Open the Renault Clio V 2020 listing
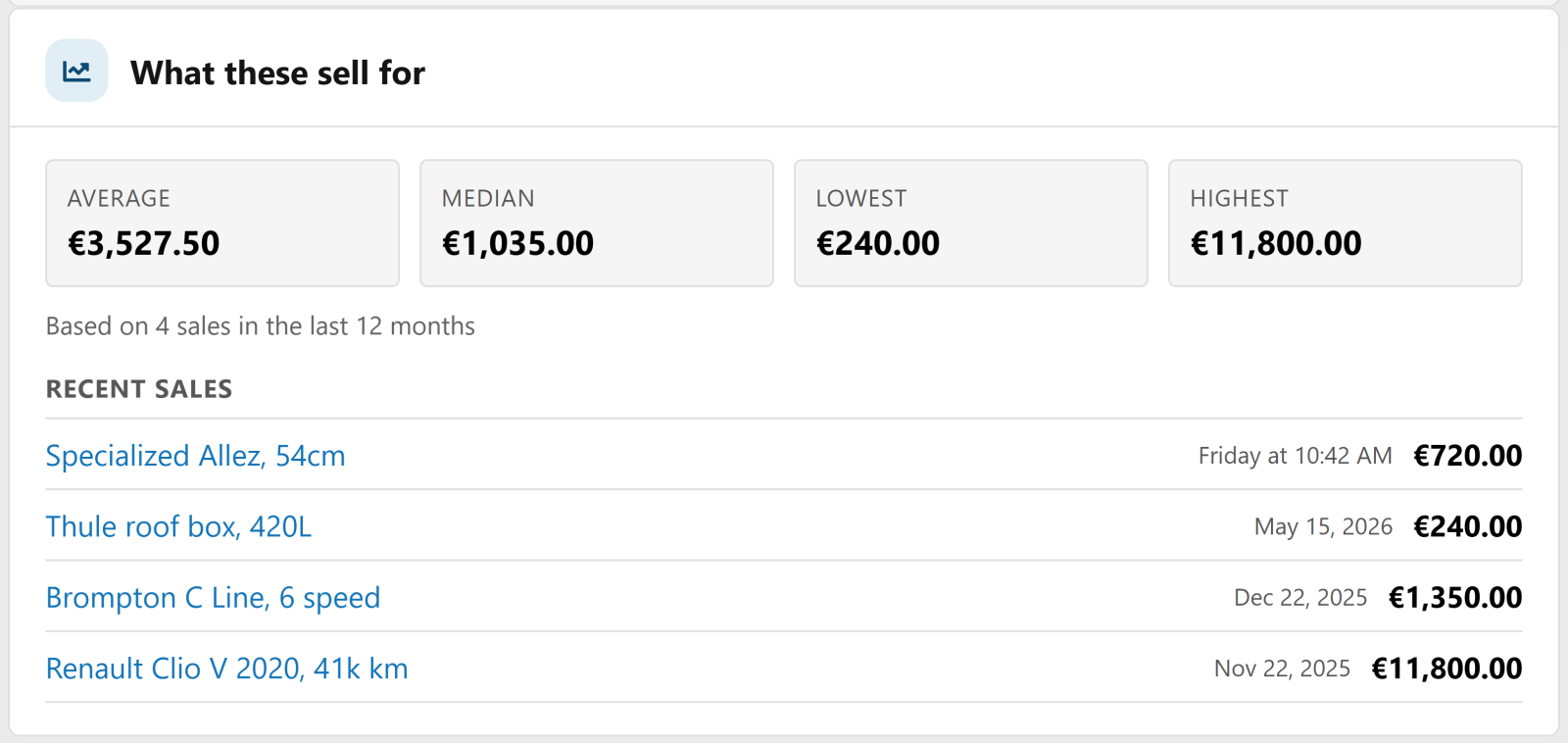The image size is (1568, 743). click(226, 669)
